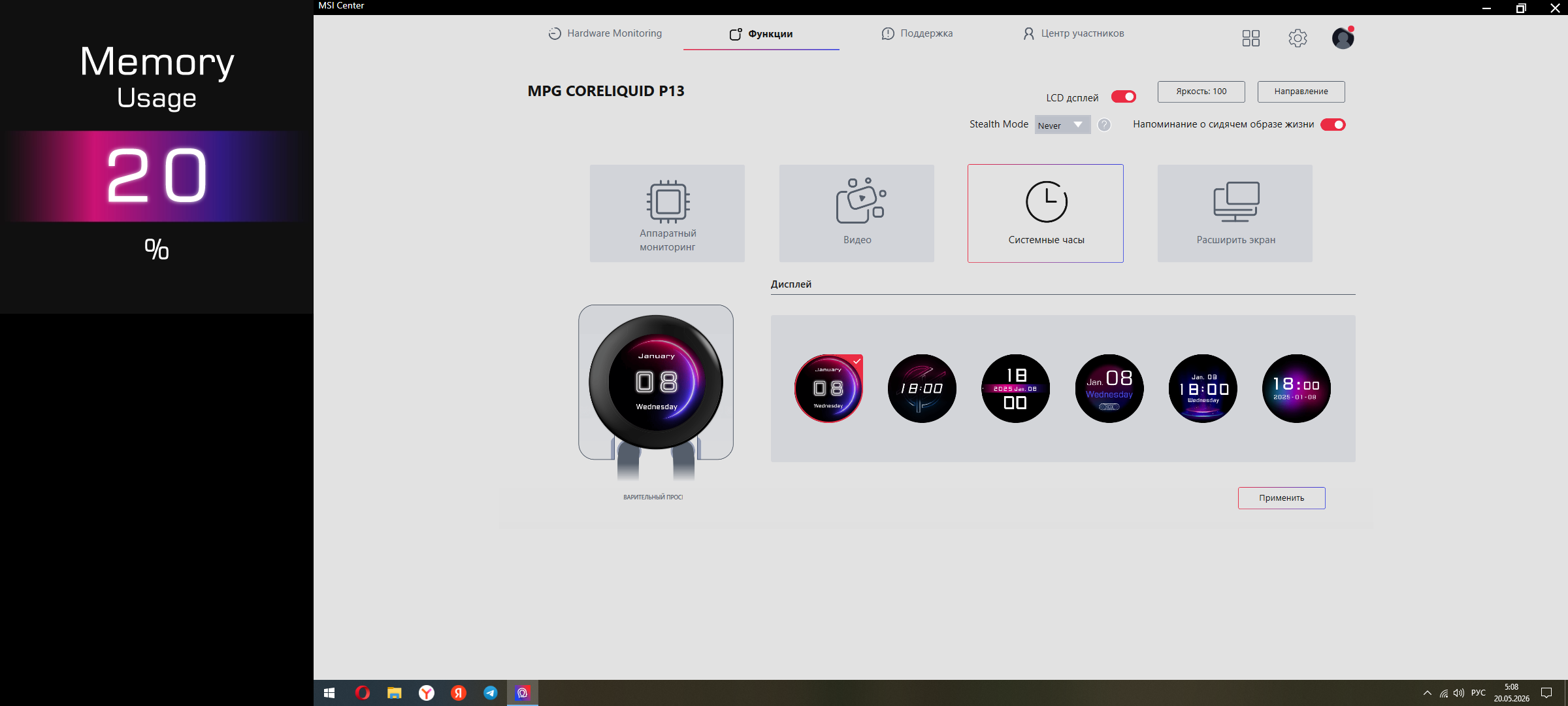Close the MSI Center window

tap(1555, 8)
